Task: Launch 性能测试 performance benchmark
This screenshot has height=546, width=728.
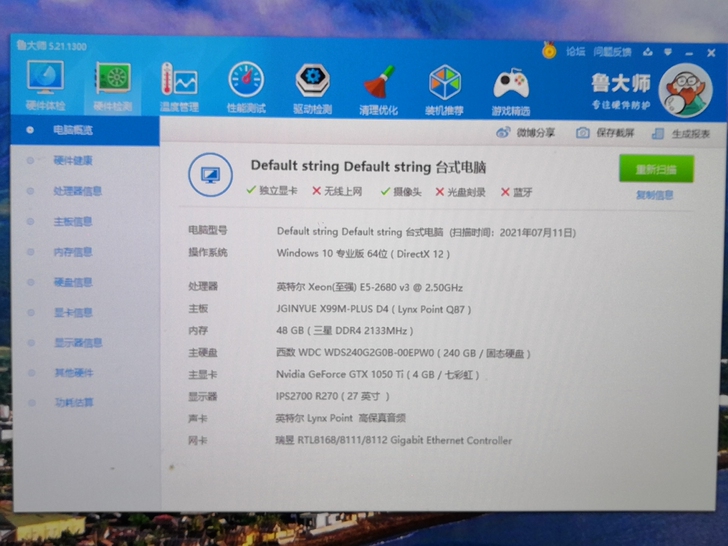Action: tap(245, 86)
